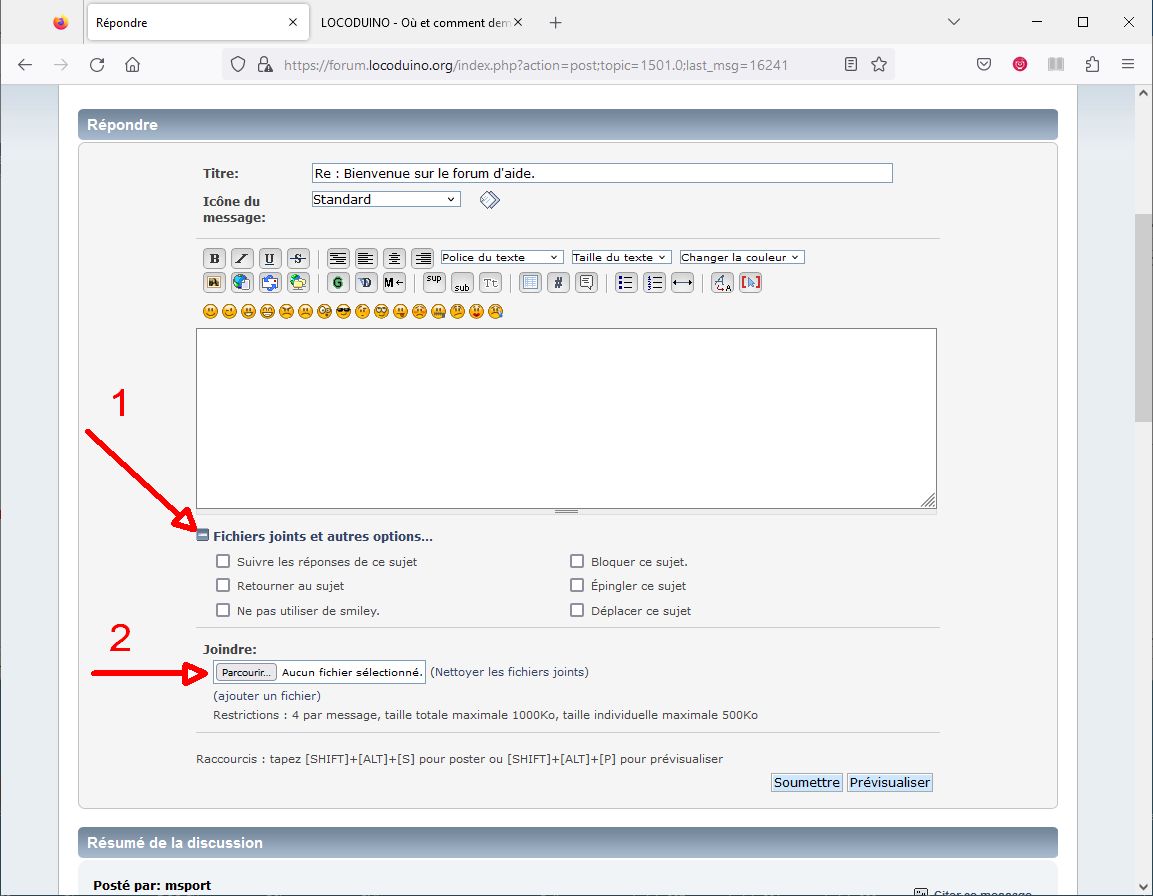Align text left
This screenshot has height=896, width=1153.
coord(365,258)
